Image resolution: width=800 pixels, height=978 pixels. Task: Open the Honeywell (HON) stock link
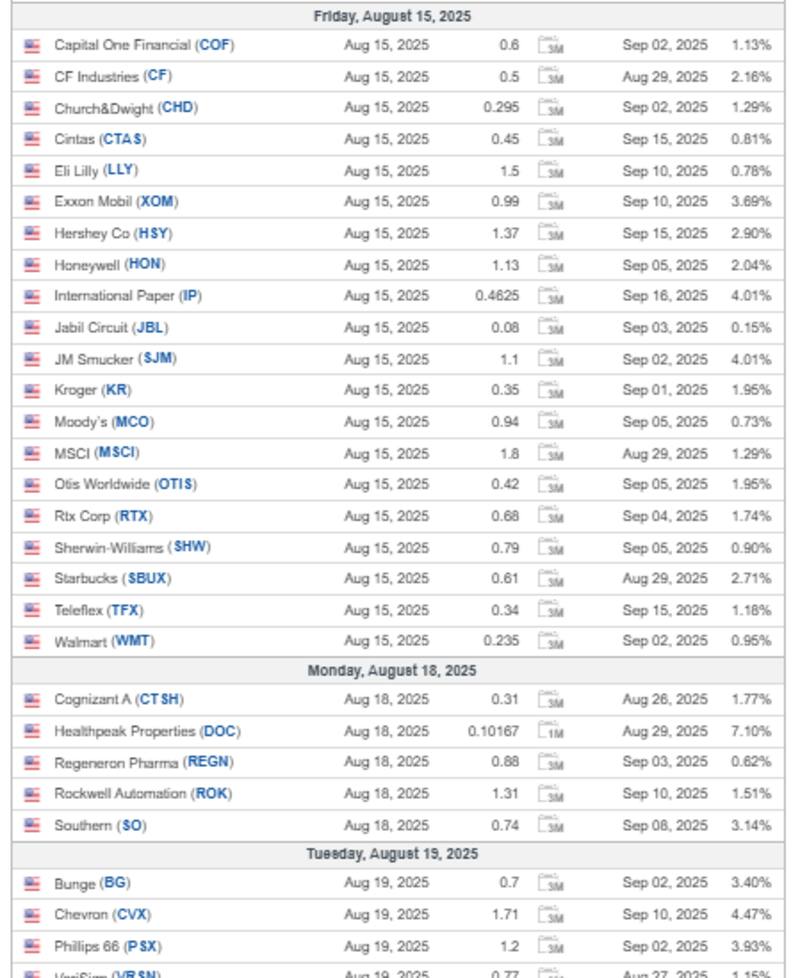(109, 265)
